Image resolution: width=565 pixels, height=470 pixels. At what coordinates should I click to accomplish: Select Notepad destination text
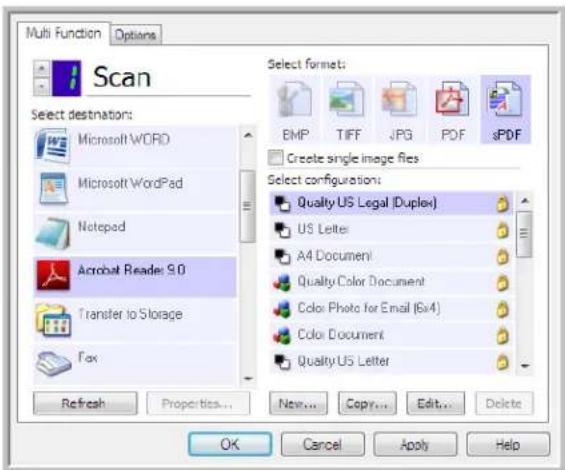[102, 227]
